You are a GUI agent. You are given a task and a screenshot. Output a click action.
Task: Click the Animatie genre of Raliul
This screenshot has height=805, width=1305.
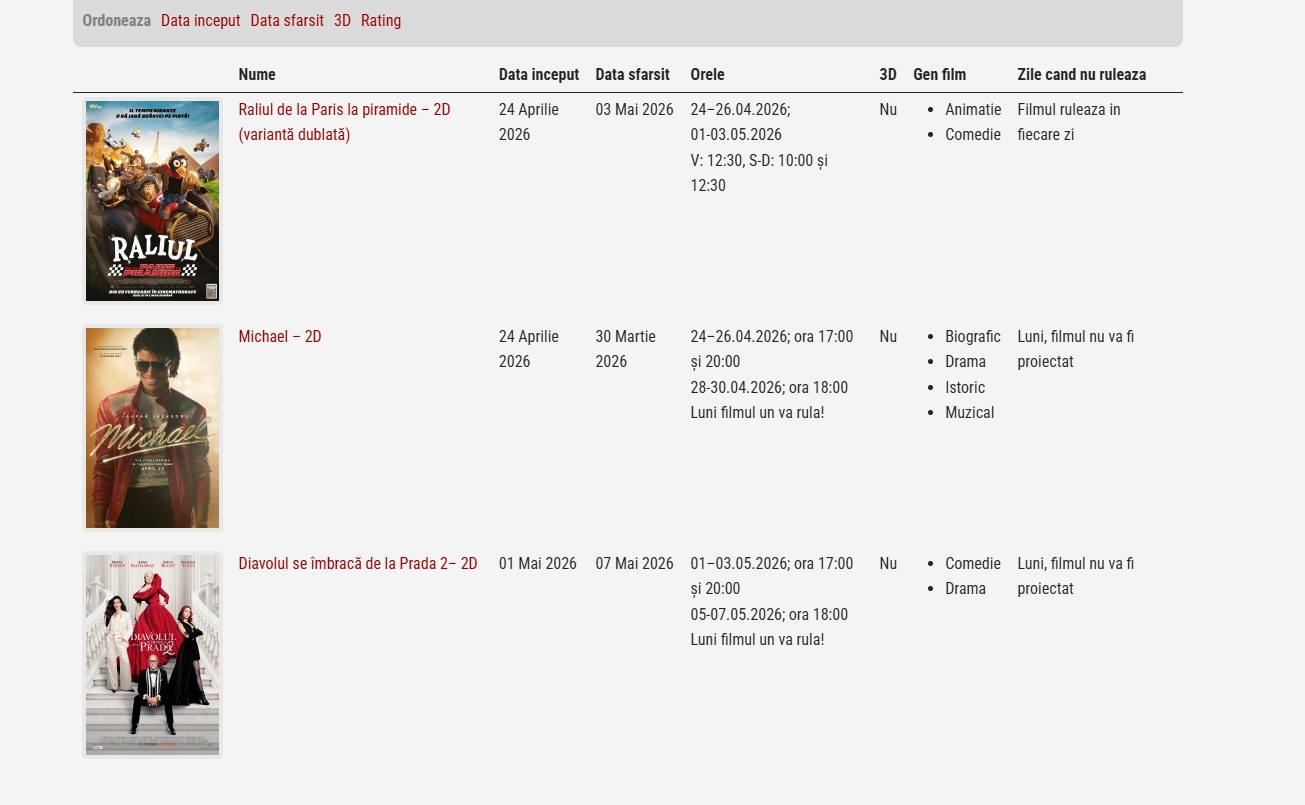click(x=973, y=110)
